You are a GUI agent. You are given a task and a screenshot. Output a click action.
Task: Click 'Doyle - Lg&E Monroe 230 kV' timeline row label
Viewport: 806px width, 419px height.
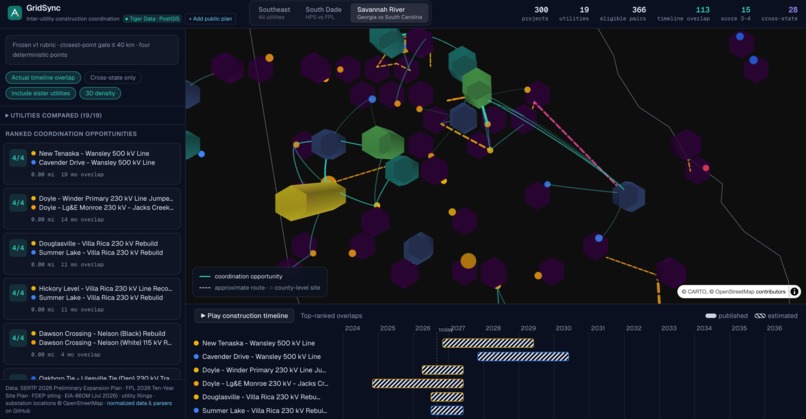click(x=265, y=383)
